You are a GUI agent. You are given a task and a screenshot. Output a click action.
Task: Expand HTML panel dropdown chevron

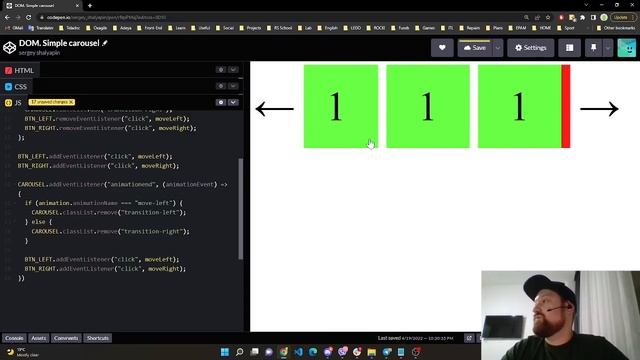(233, 70)
